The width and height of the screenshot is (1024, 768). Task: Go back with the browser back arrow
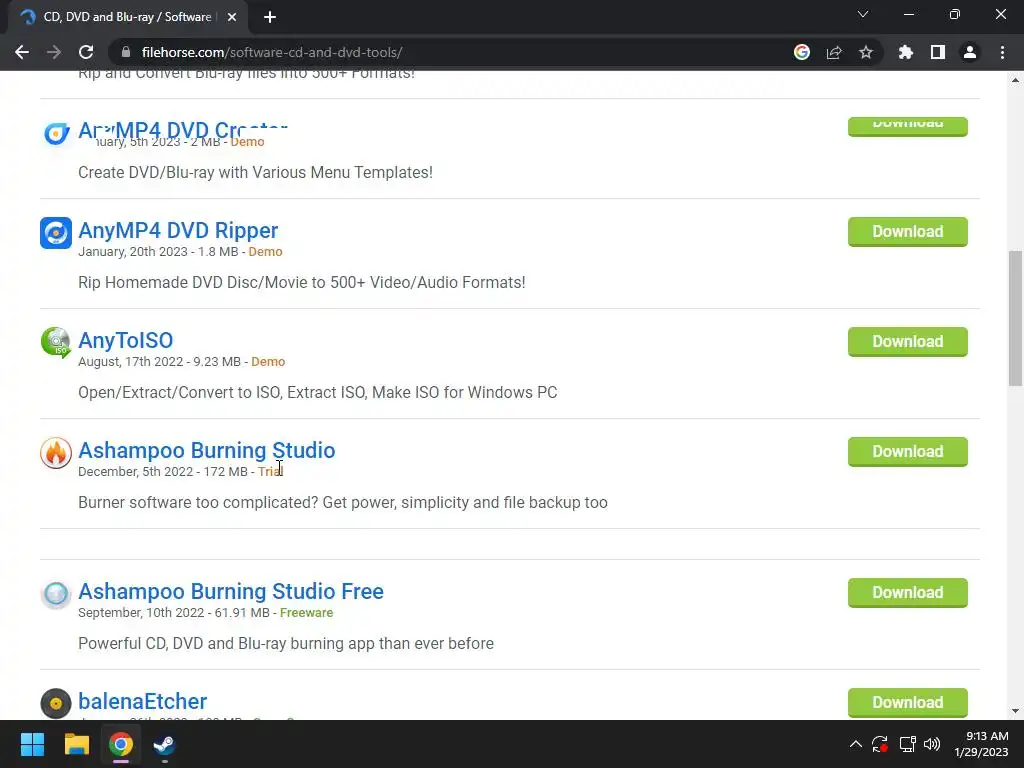coord(22,52)
